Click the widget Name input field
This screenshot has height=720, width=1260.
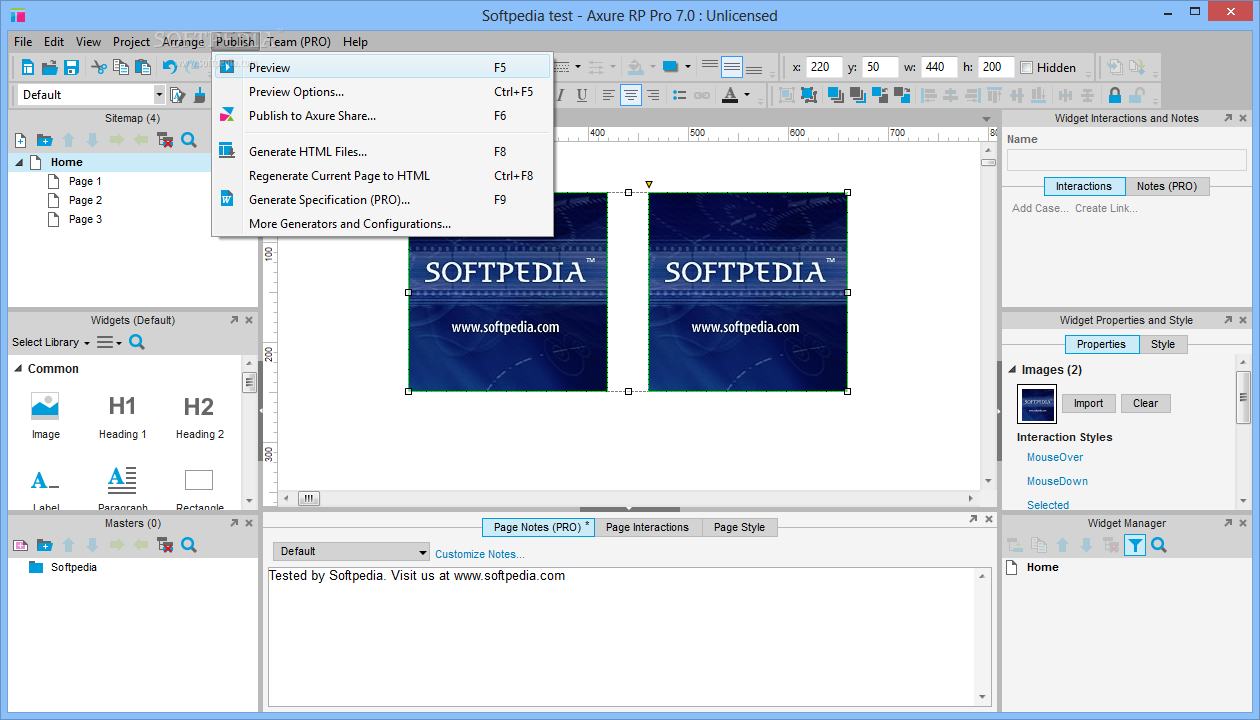pos(1126,160)
